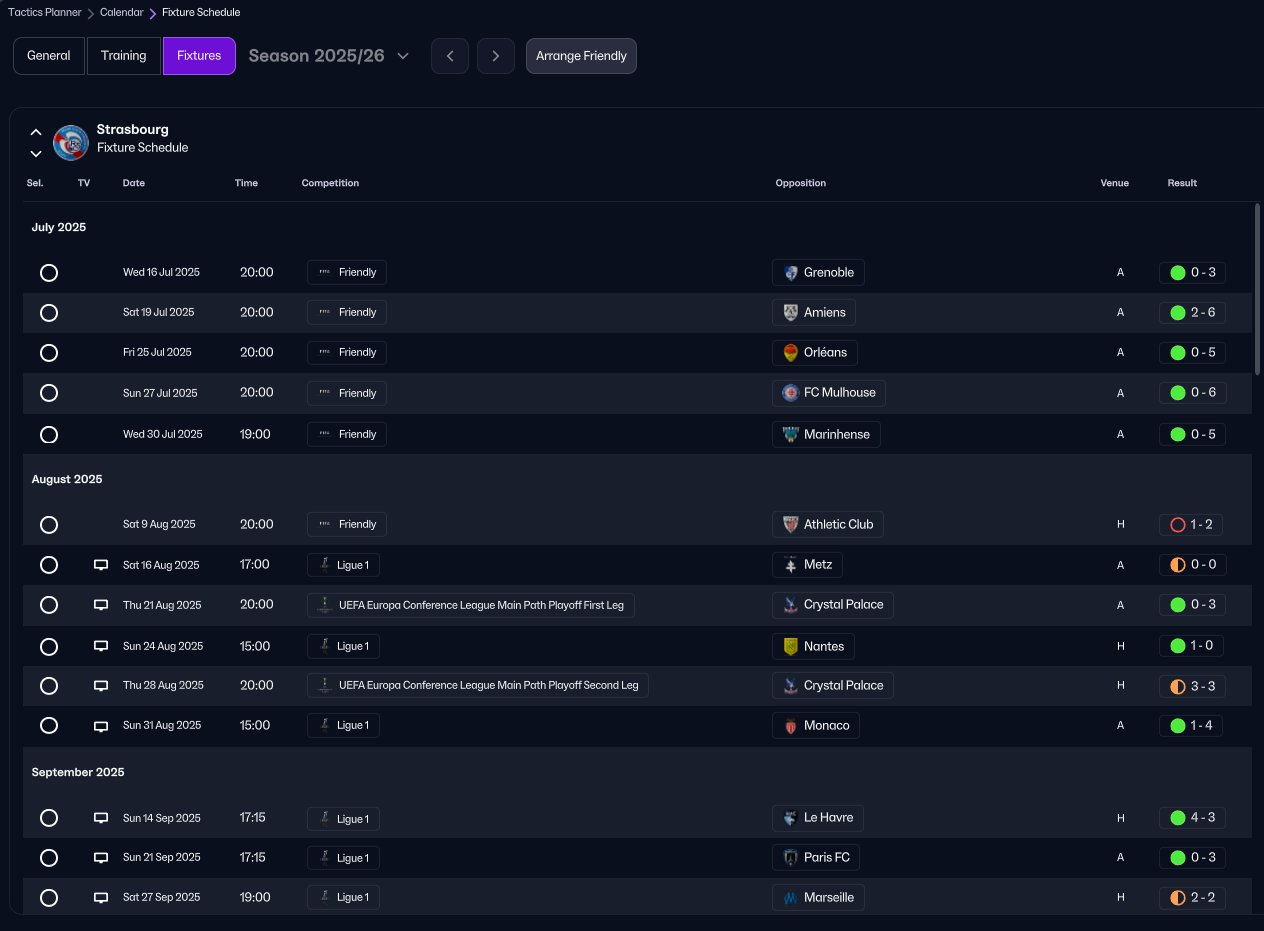
Task: Click the Arrange Friendly button
Action: coord(581,56)
